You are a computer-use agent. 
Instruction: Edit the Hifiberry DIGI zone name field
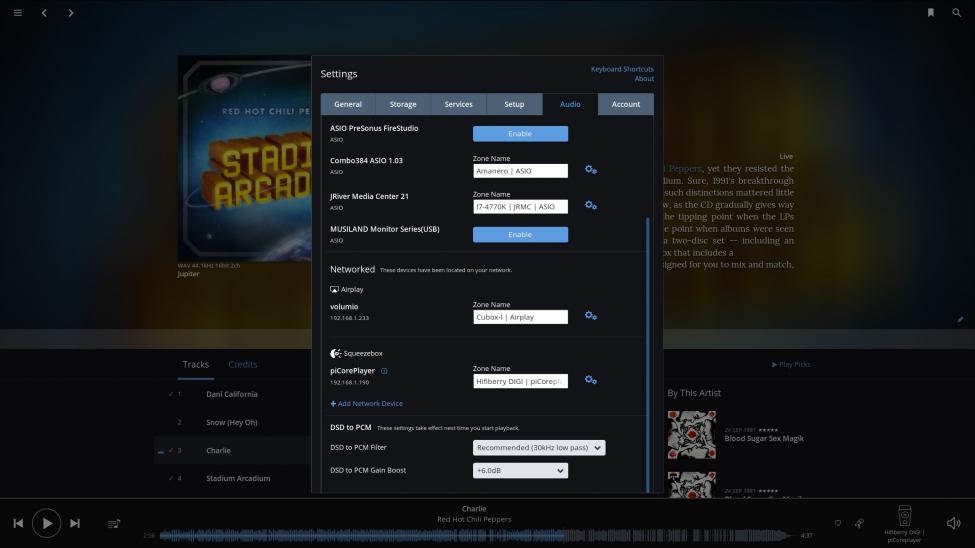click(520, 381)
